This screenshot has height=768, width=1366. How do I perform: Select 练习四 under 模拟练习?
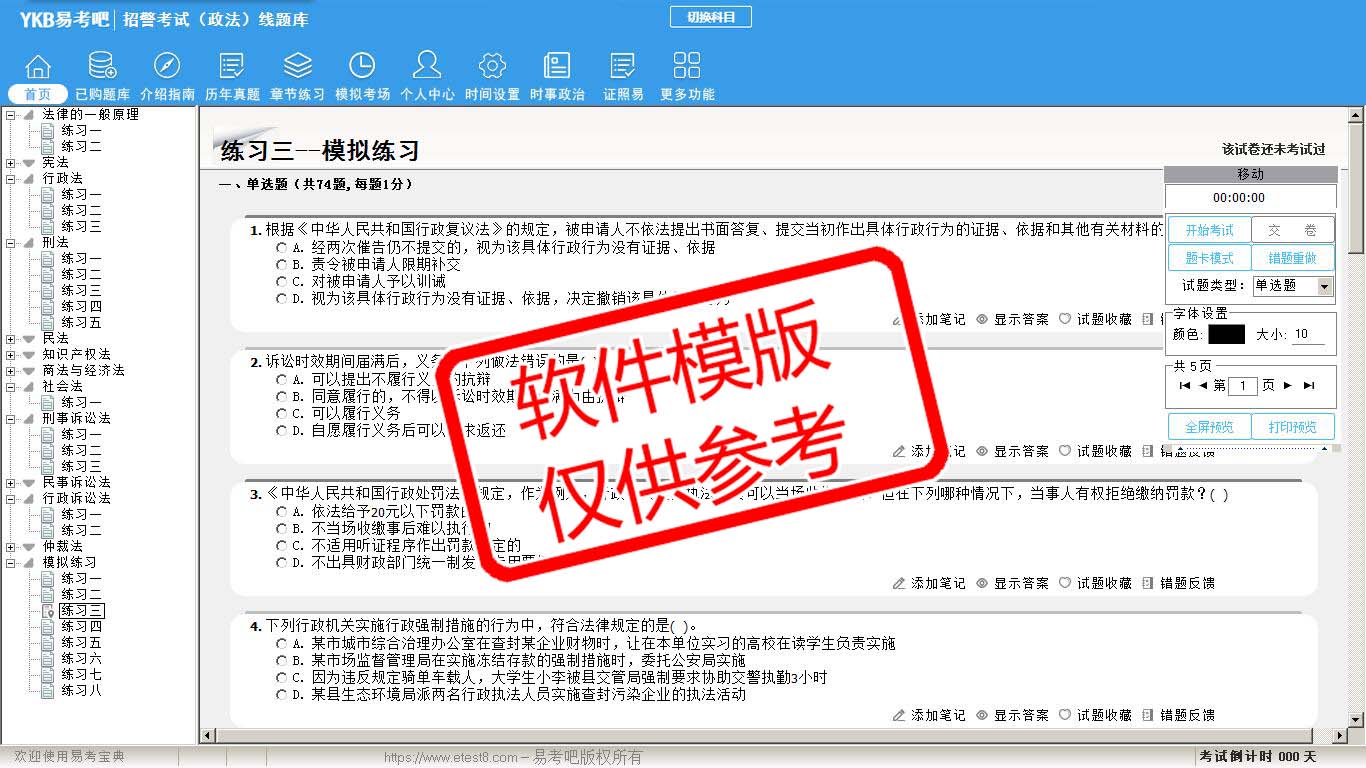[81, 627]
